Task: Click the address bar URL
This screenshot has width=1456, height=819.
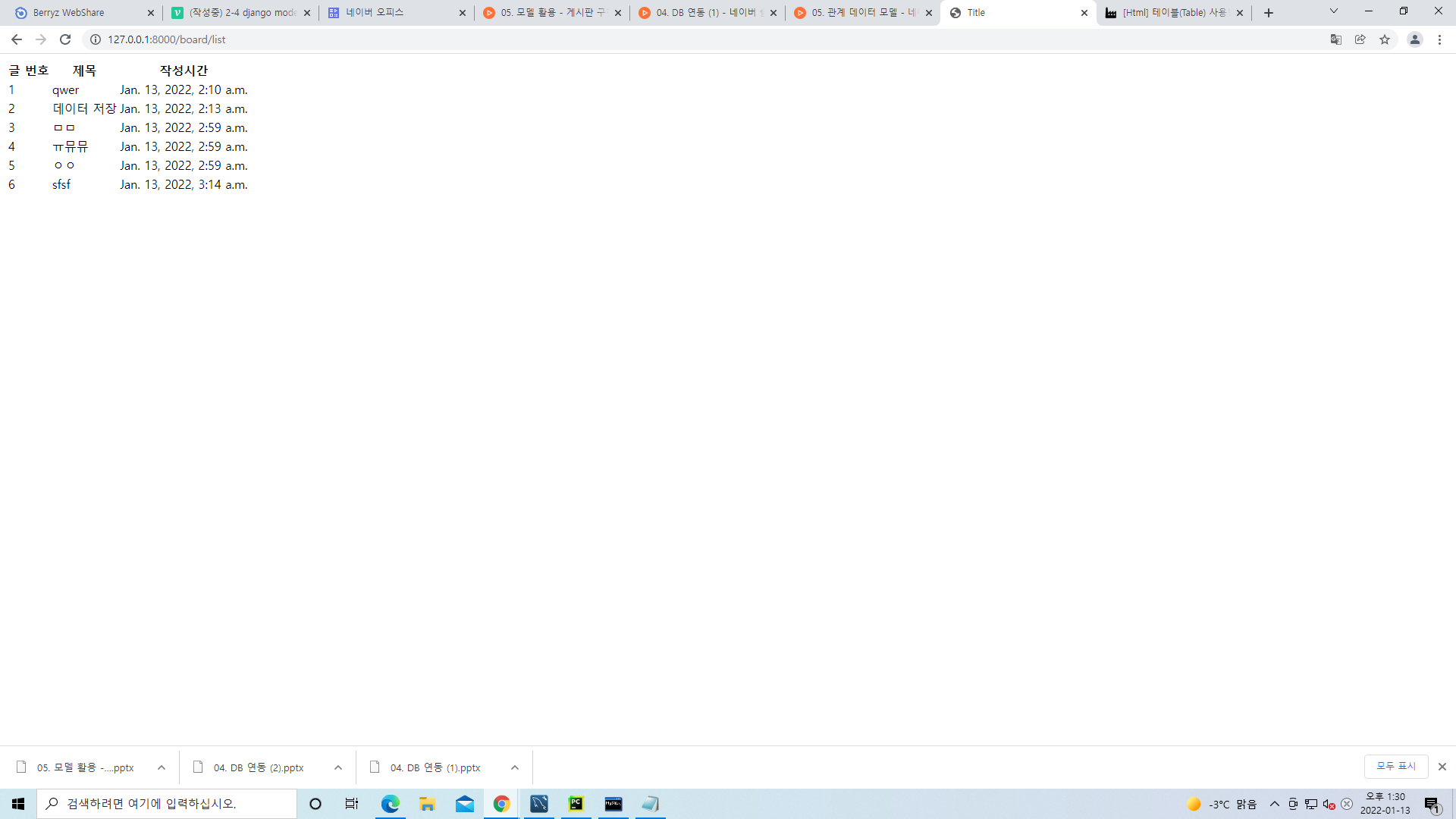Action: point(167,39)
